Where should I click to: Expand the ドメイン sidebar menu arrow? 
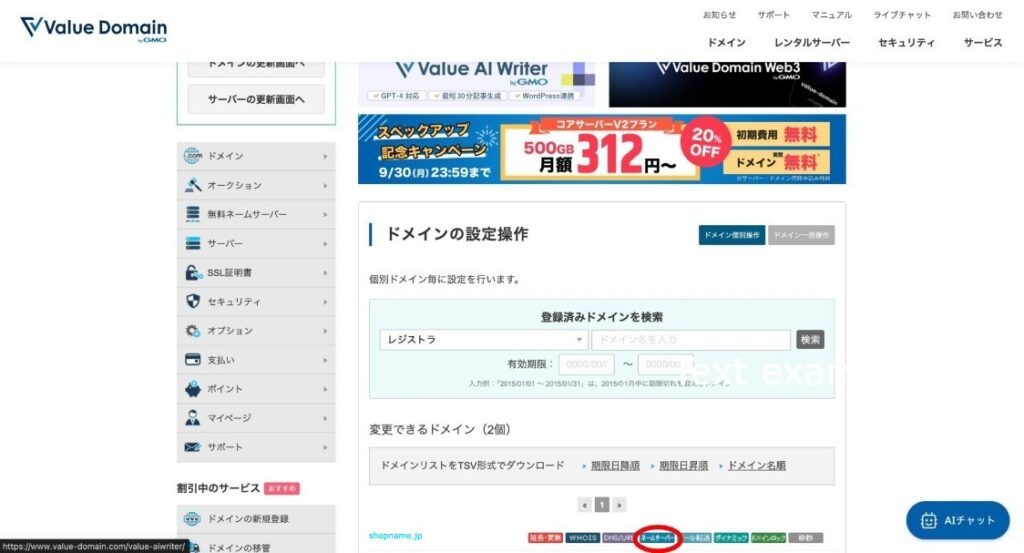point(325,157)
